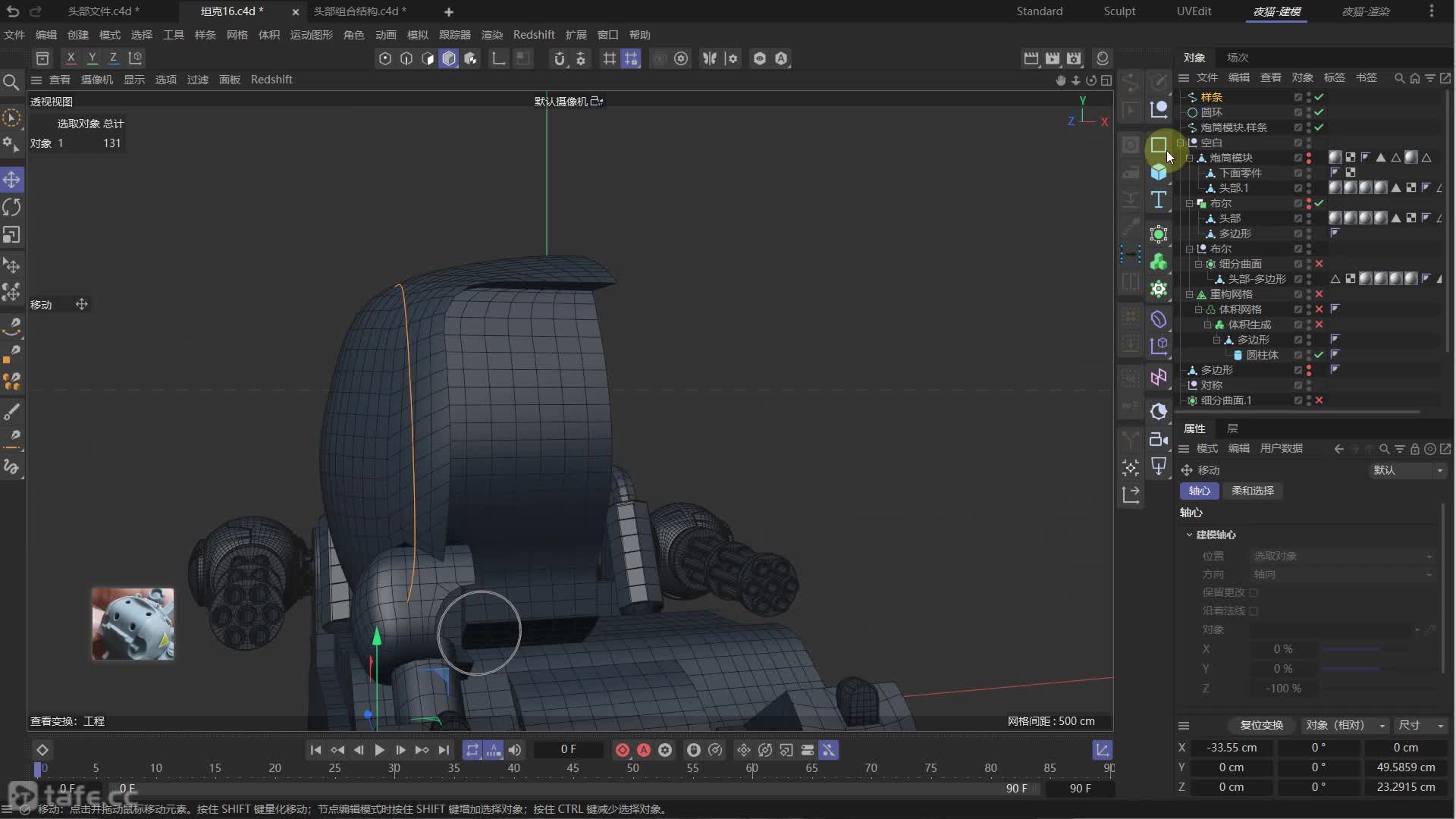Open render settings clapperboard gear icon
Screen dimensions: 1456x819
click(1074, 58)
